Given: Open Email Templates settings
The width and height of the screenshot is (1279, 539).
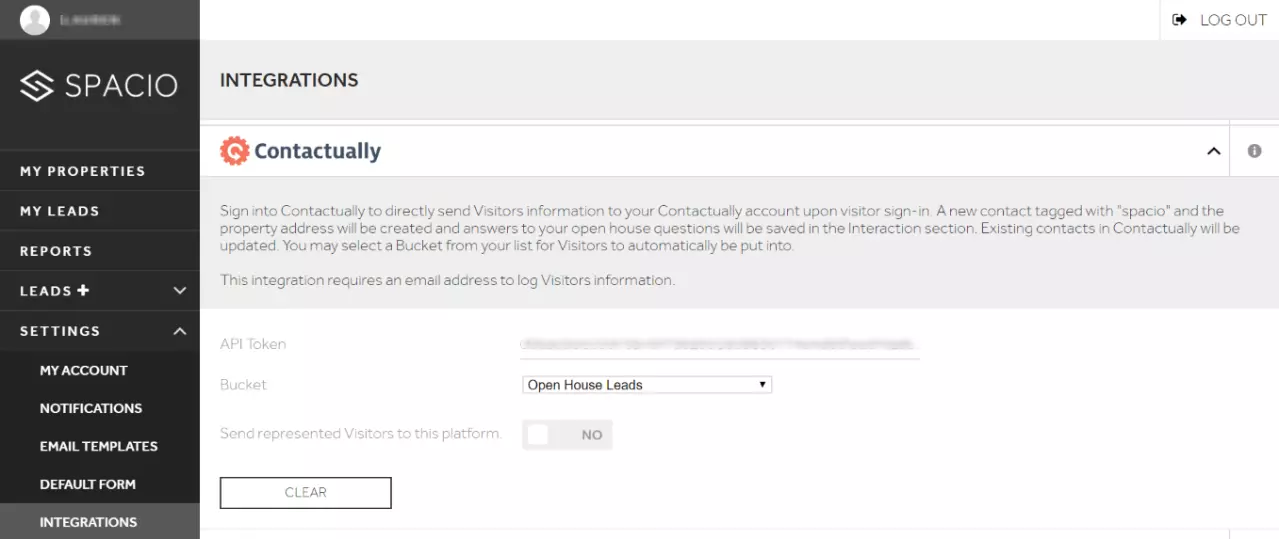Looking at the screenshot, I should 99,446.
